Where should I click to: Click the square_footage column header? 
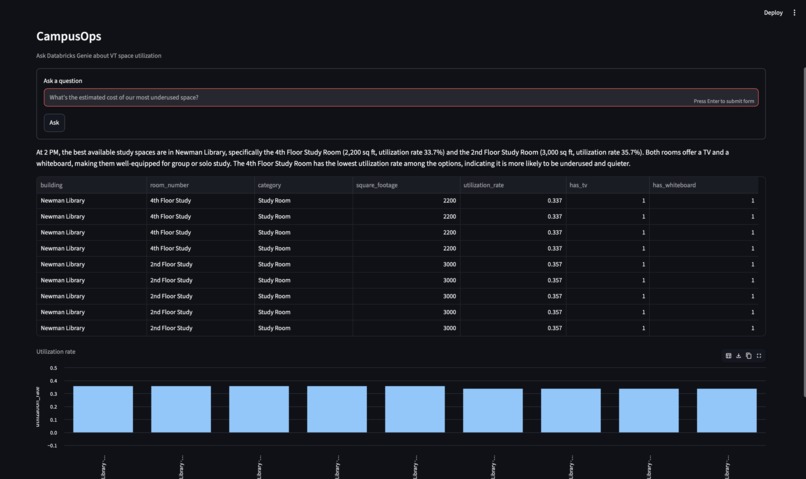coord(406,185)
